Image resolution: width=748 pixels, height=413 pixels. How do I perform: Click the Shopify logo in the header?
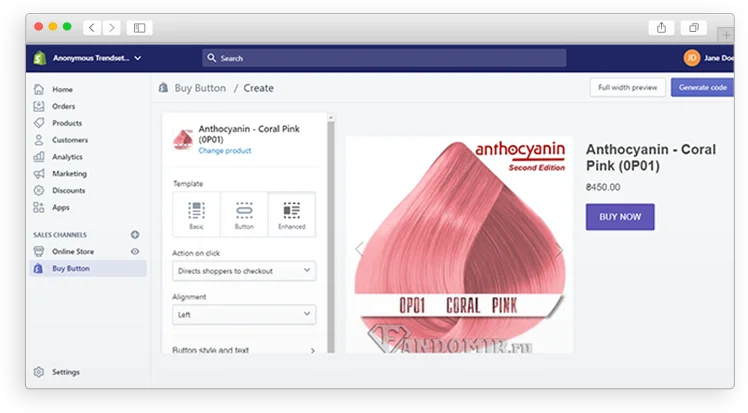[40, 58]
